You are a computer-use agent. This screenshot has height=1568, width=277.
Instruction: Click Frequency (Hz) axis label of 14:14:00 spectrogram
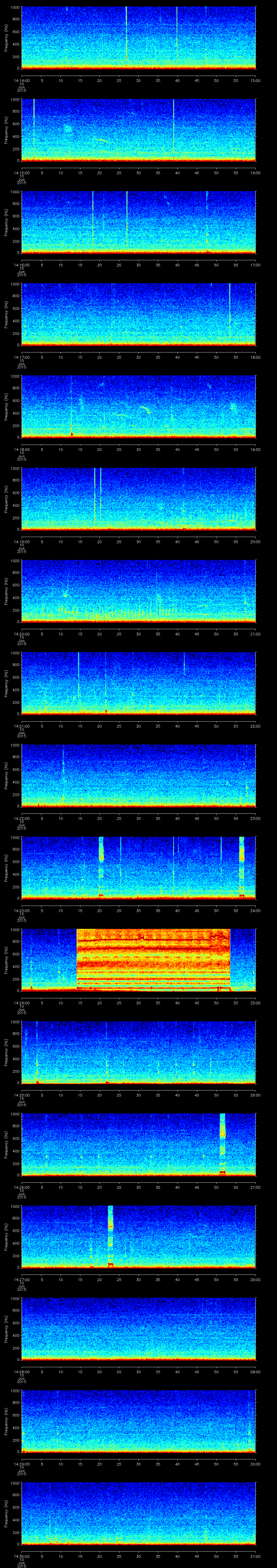(6, 38)
